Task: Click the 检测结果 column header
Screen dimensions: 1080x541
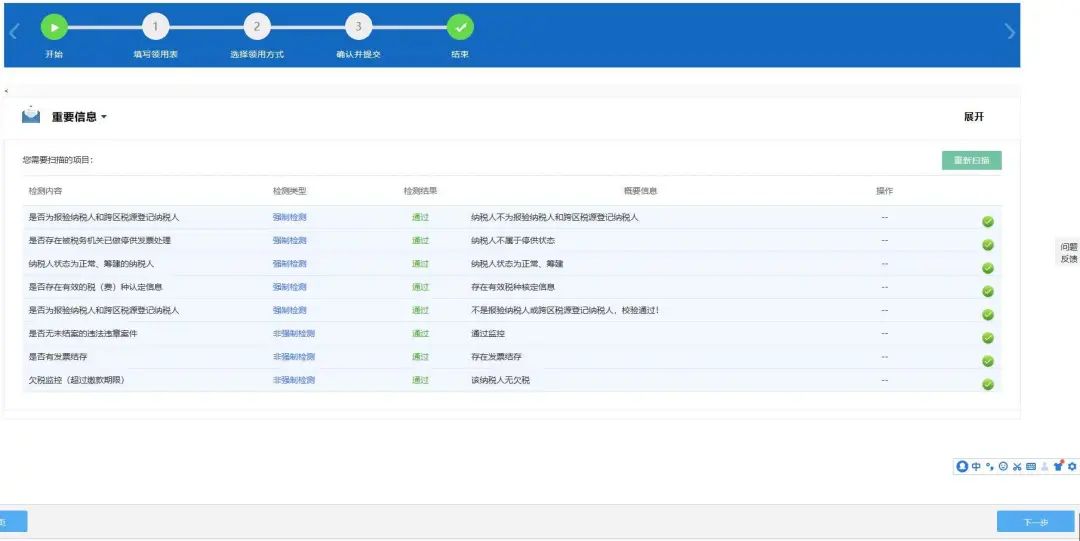Action: pos(420,191)
